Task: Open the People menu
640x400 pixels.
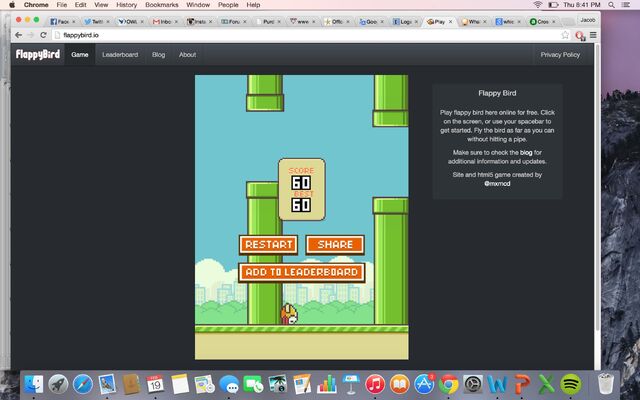Action: pos(228,5)
